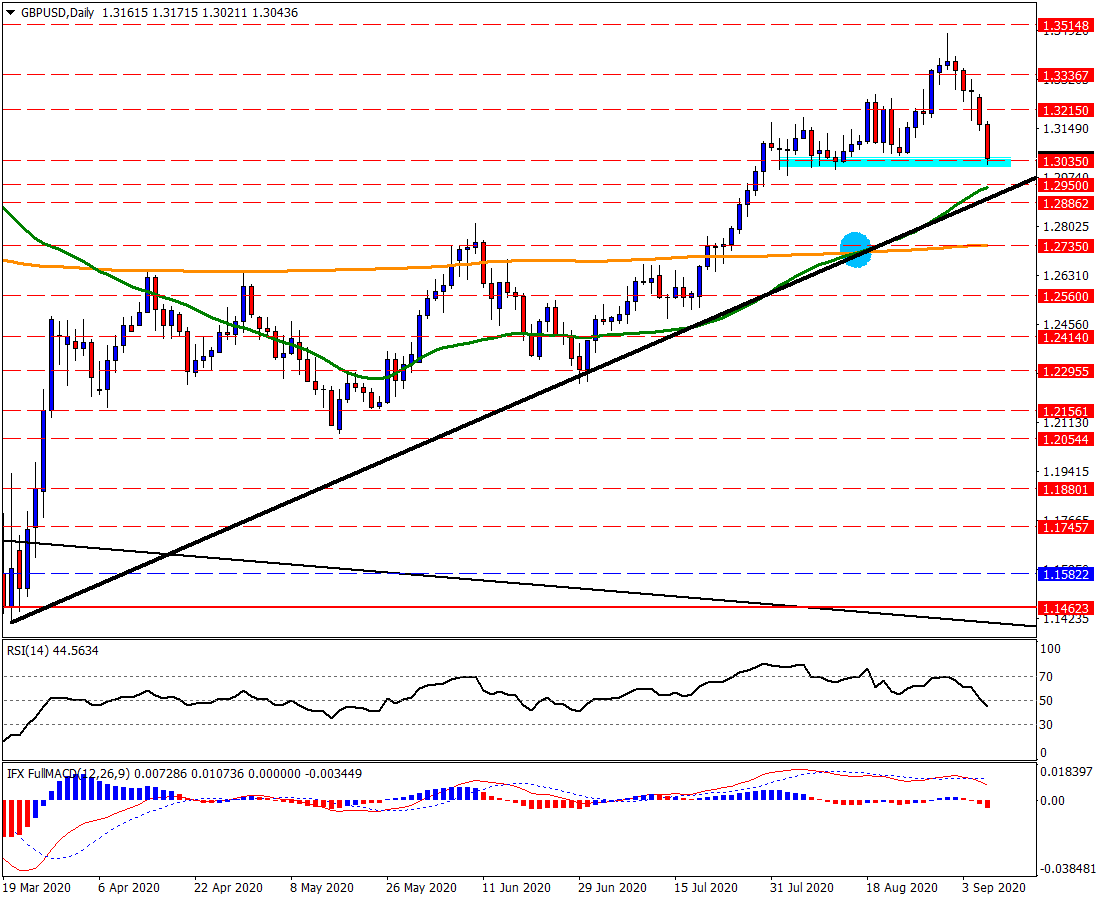Click the 1.18801 price level label

[x=1066, y=489]
